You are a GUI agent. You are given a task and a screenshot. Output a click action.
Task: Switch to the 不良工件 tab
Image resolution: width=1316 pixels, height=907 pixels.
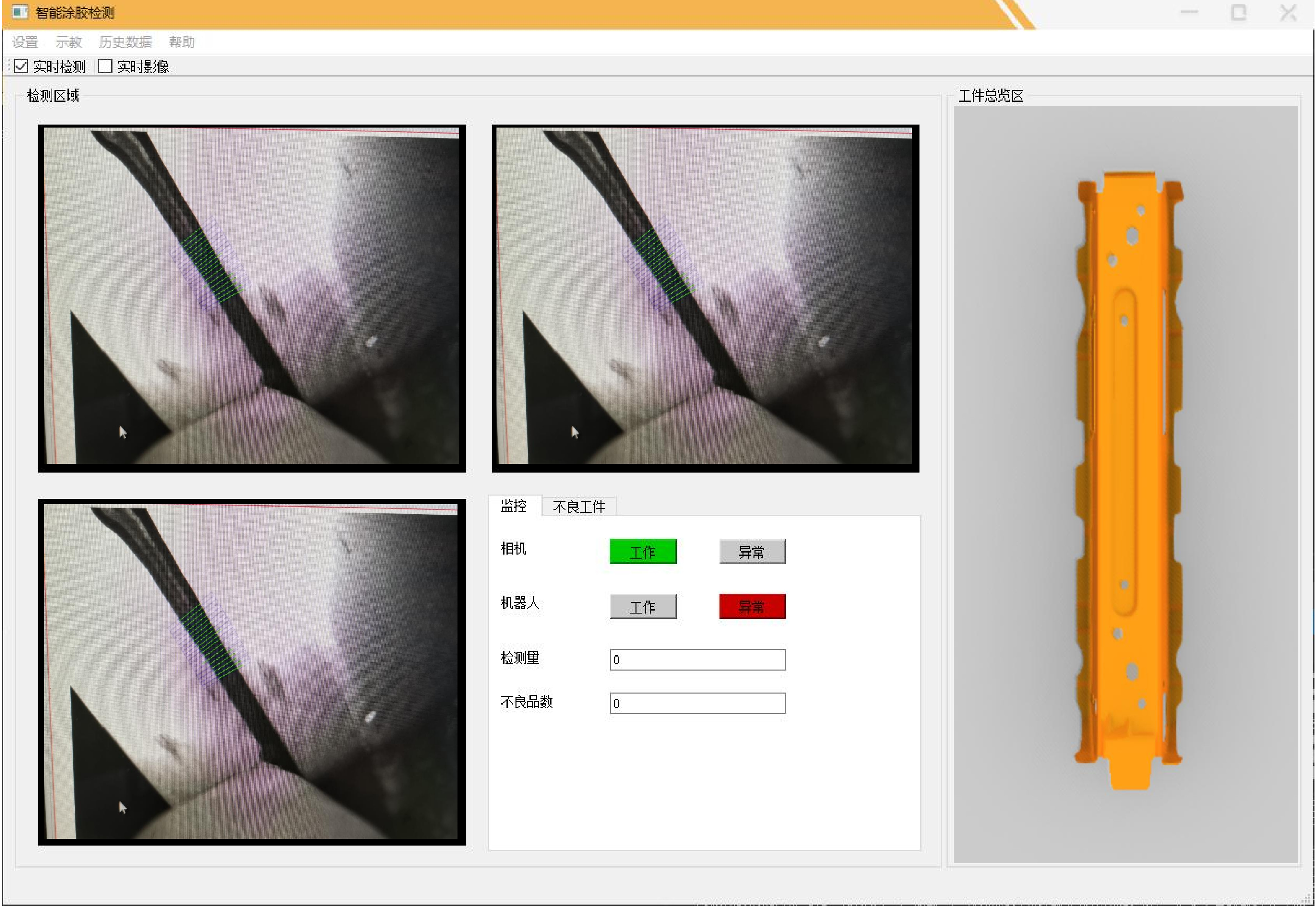click(x=579, y=506)
